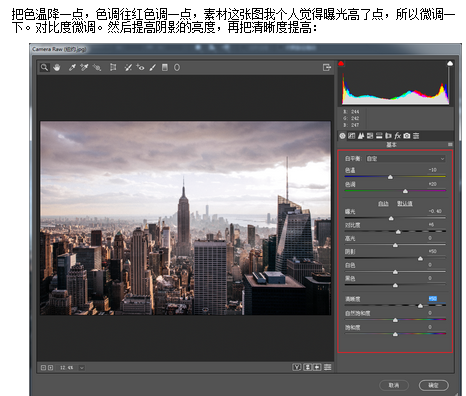Click the 色调 value field
The image size is (466, 396).
[x=433, y=184]
